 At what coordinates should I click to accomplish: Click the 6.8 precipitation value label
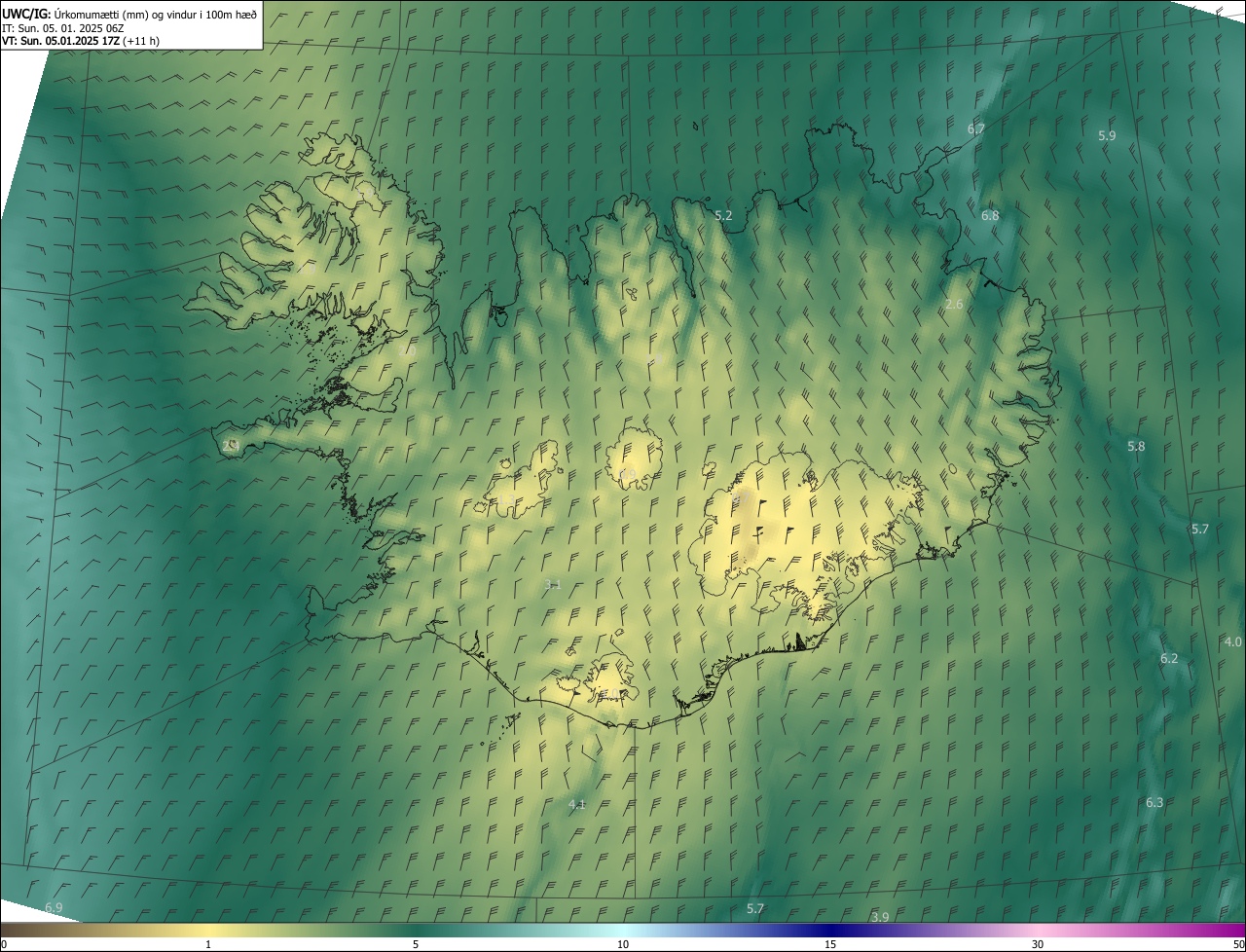(990, 215)
